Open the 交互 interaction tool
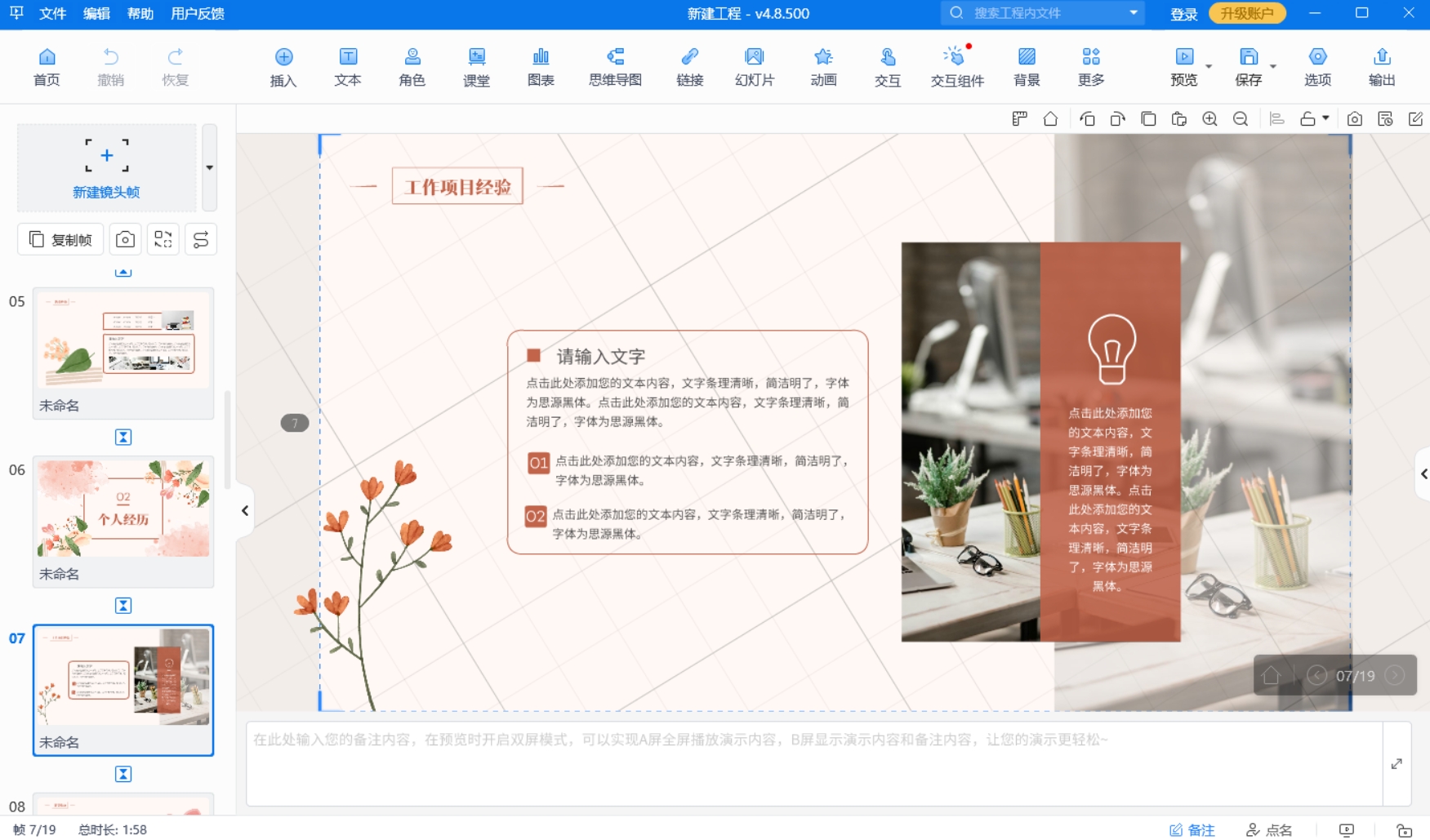Screen dimensions: 1430x840 coord(888,67)
